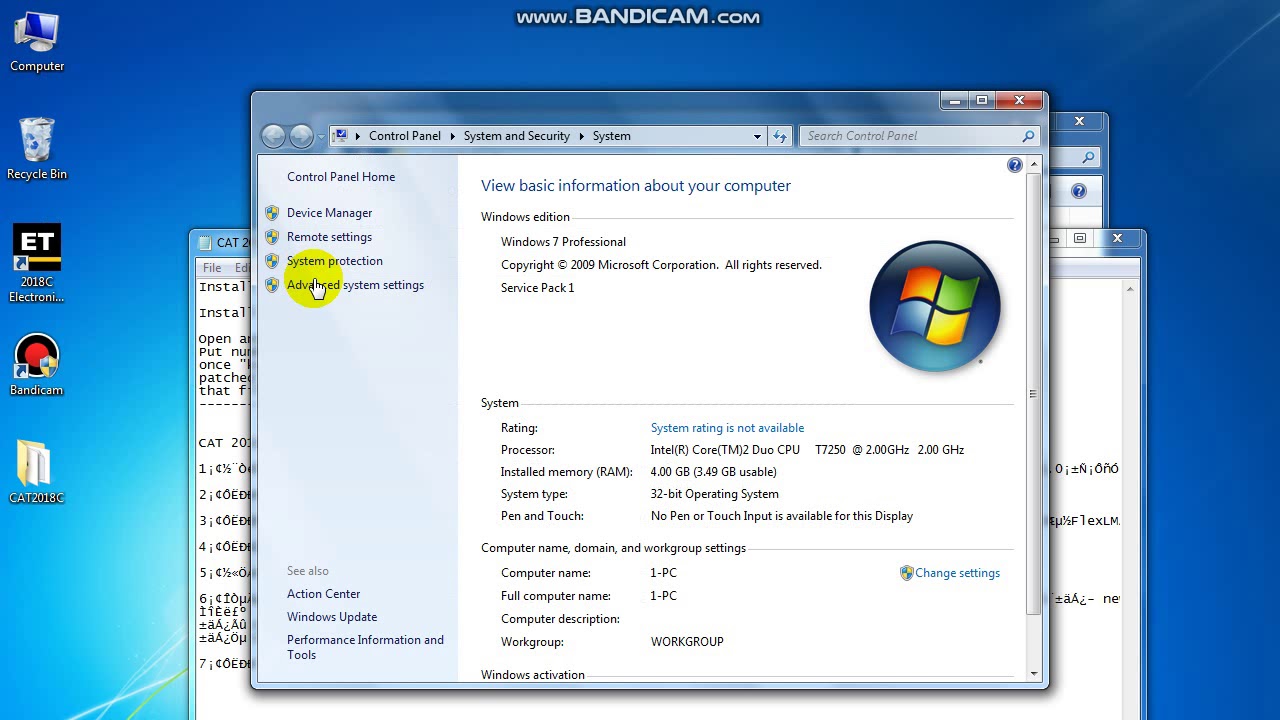Expand arrow after Control Panel breadcrumb
The width and height of the screenshot is (1280, 720).
click(452, 136)
